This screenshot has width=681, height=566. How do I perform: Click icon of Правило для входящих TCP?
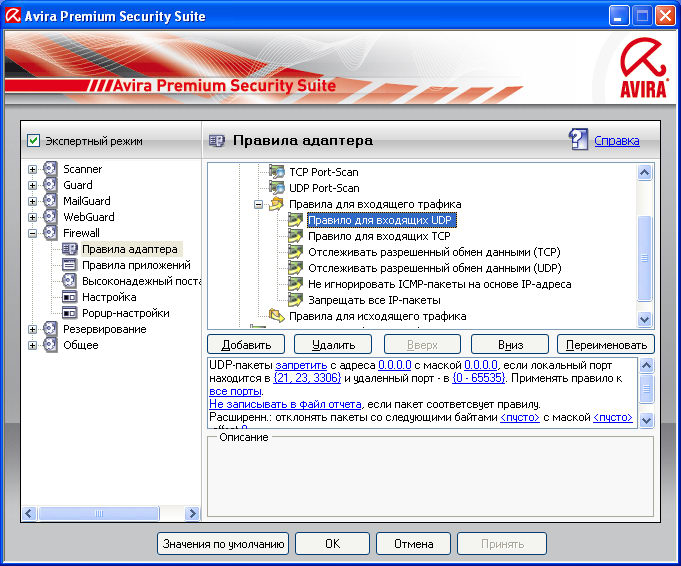[x=295, y=236]
